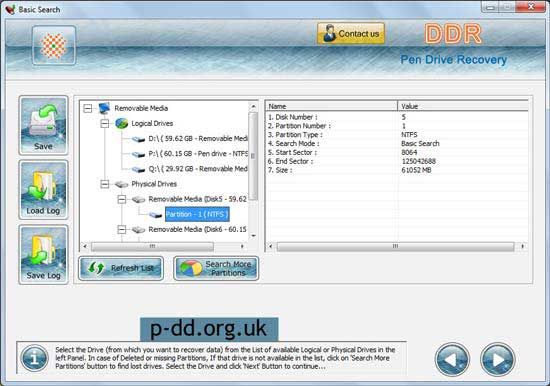Collapse the Removable Media Disk5 node
This screenshot has width=550, height=386.
[x=121, y=199]
